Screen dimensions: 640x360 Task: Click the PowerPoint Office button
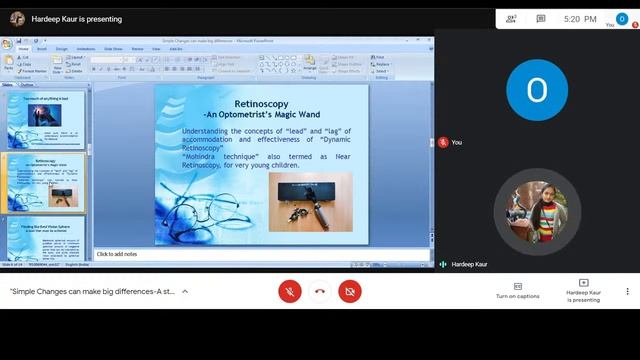(7, 44)
